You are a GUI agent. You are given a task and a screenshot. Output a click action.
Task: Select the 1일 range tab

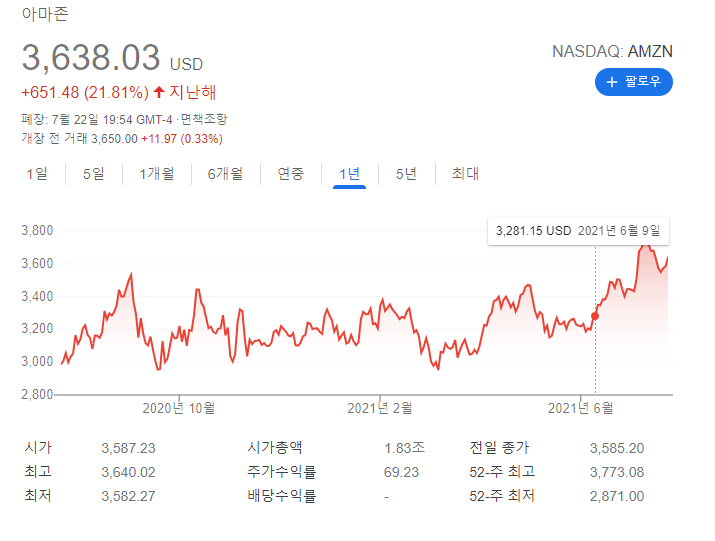[x=37, y=174]
